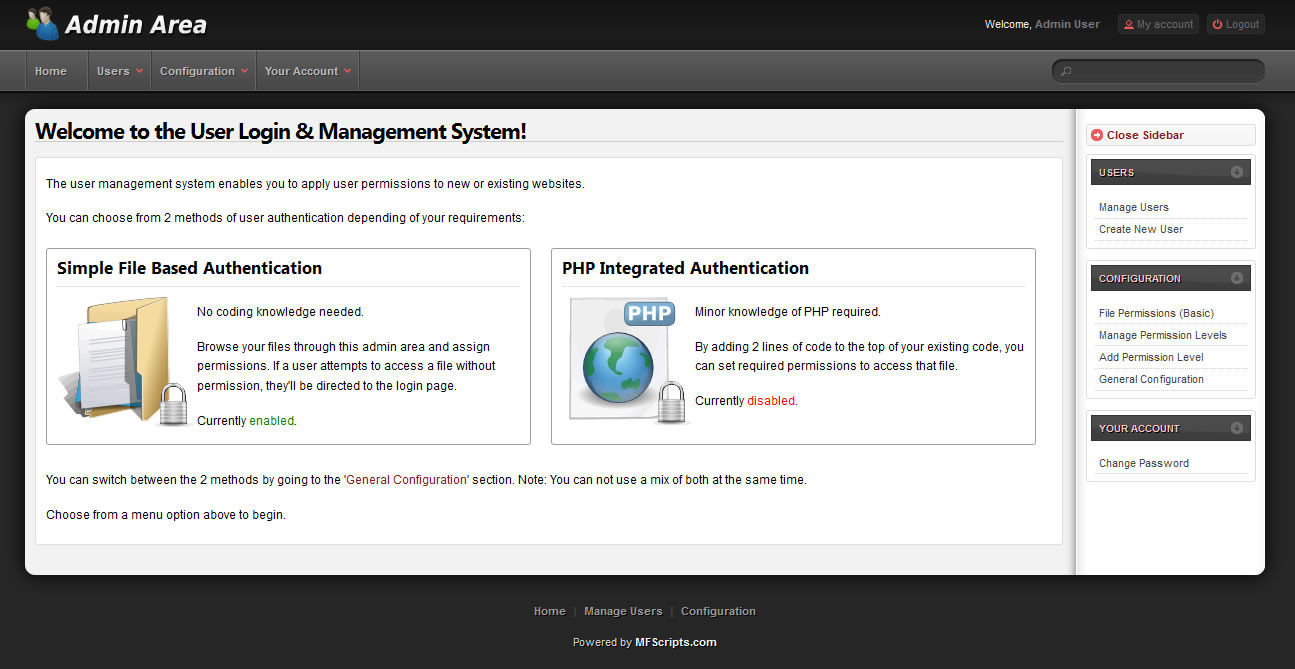Visit the MFScripts.com footer link

pos(676,642)
